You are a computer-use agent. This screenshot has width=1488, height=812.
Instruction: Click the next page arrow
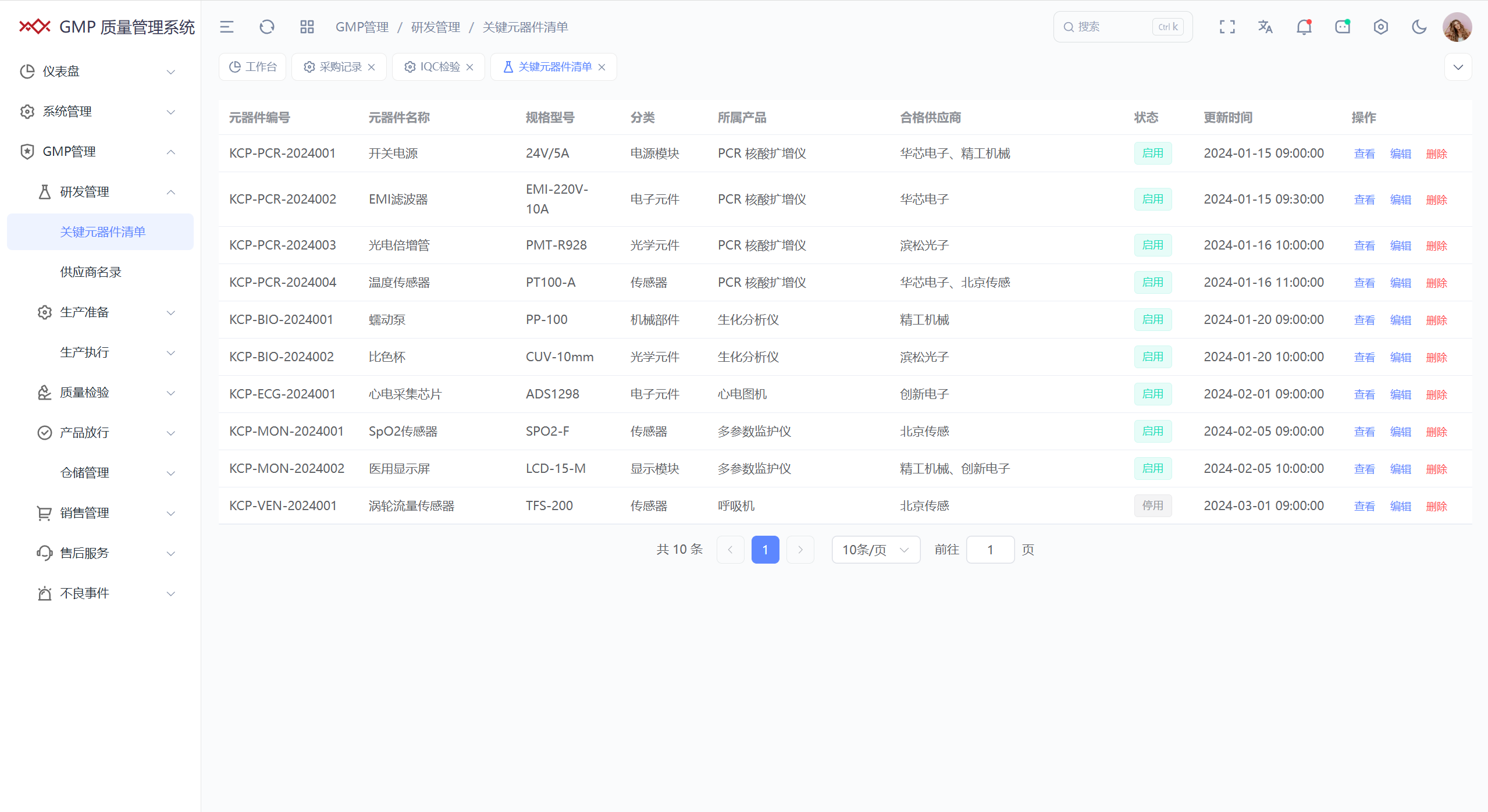pos(800,550)
